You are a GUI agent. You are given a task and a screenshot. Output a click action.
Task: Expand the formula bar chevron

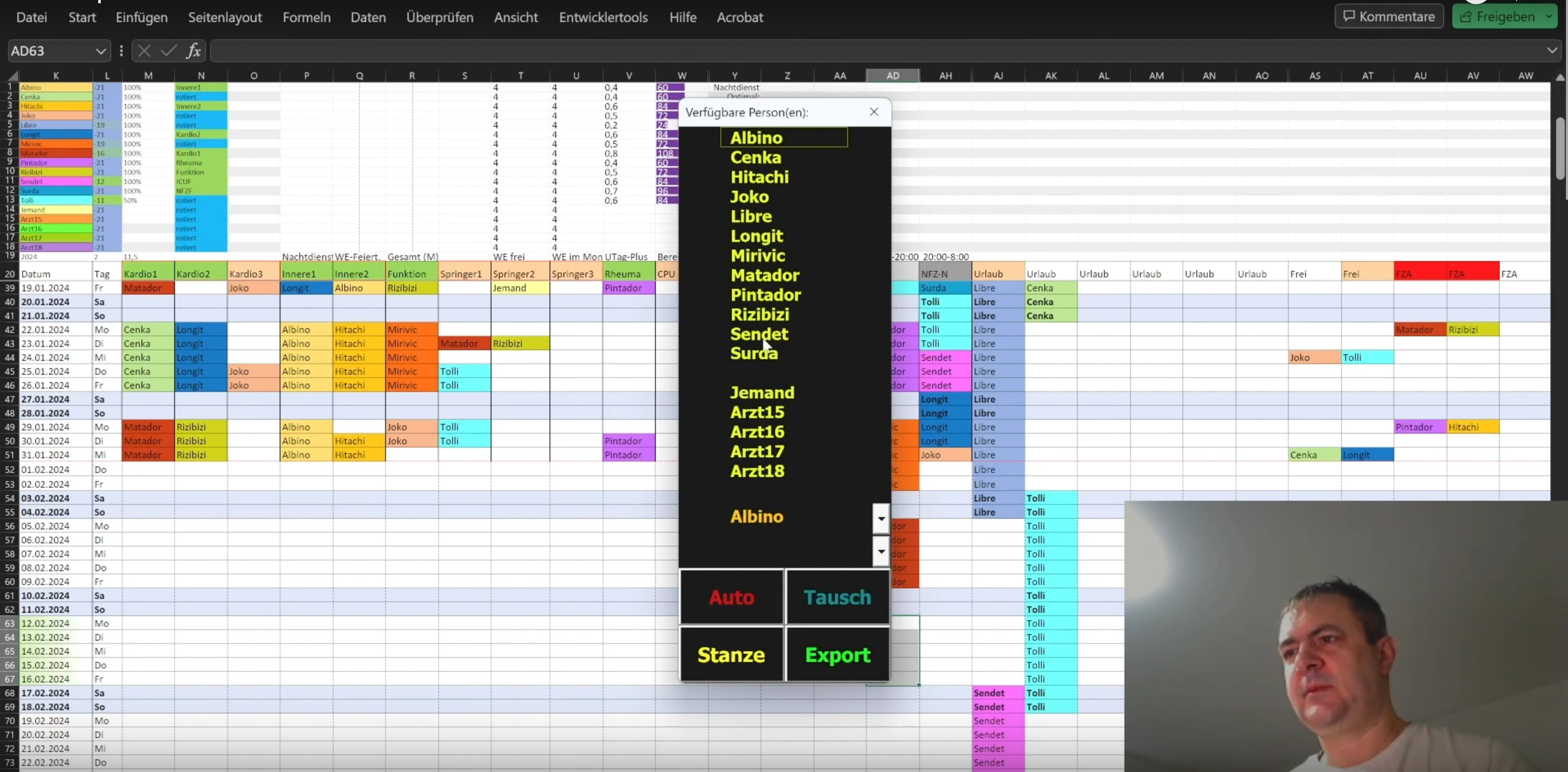1552,51
